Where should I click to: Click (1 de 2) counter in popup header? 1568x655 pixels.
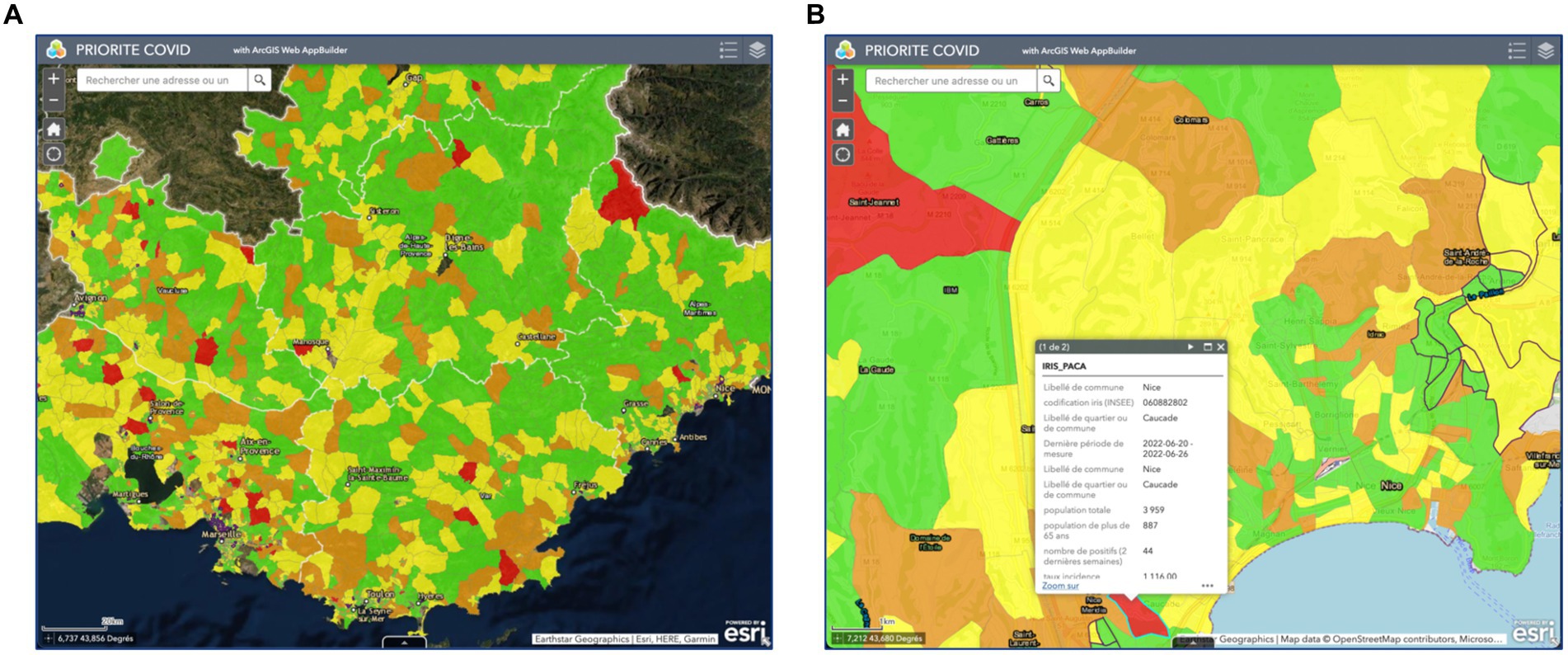pos(1054,347)
